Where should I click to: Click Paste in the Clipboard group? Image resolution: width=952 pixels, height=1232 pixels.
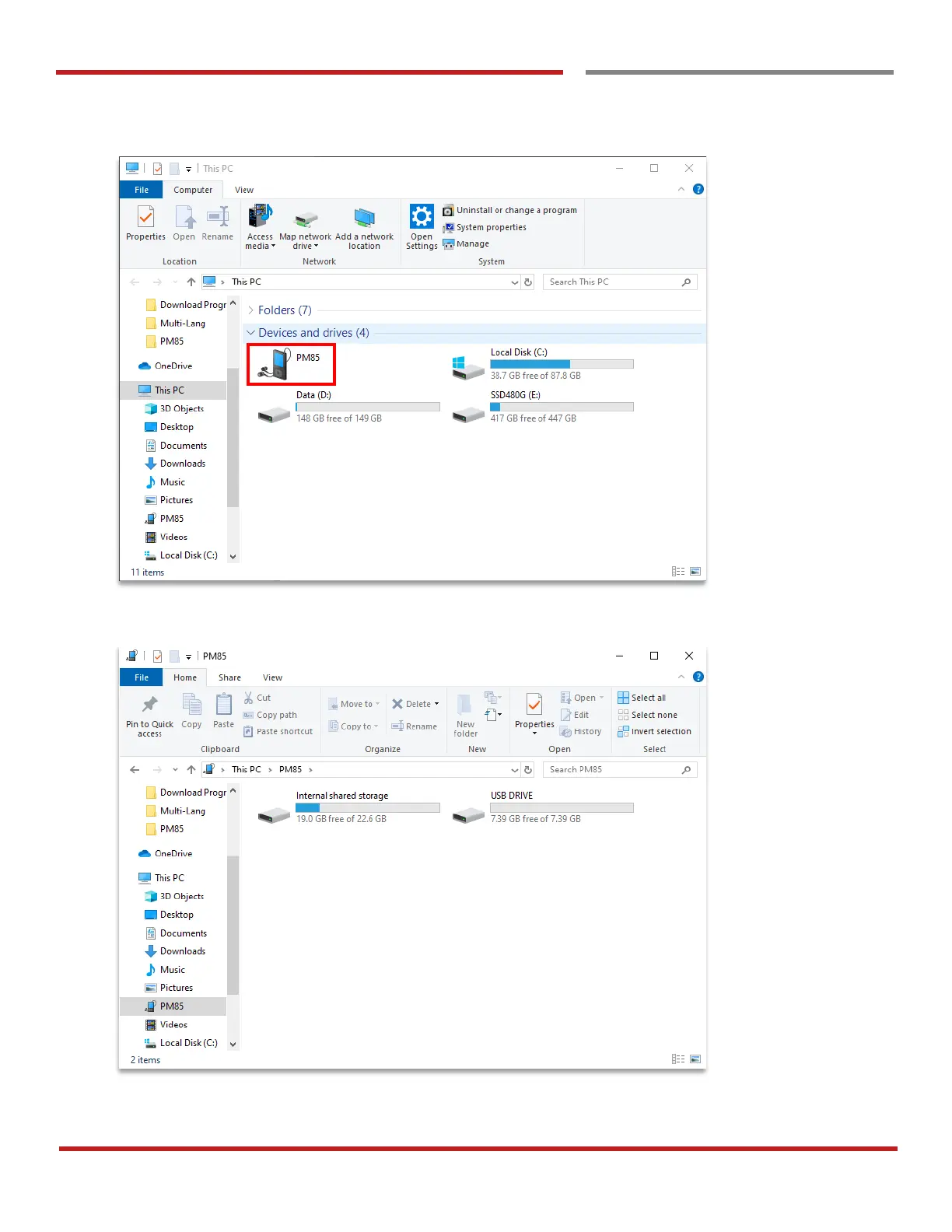point(223,711)
